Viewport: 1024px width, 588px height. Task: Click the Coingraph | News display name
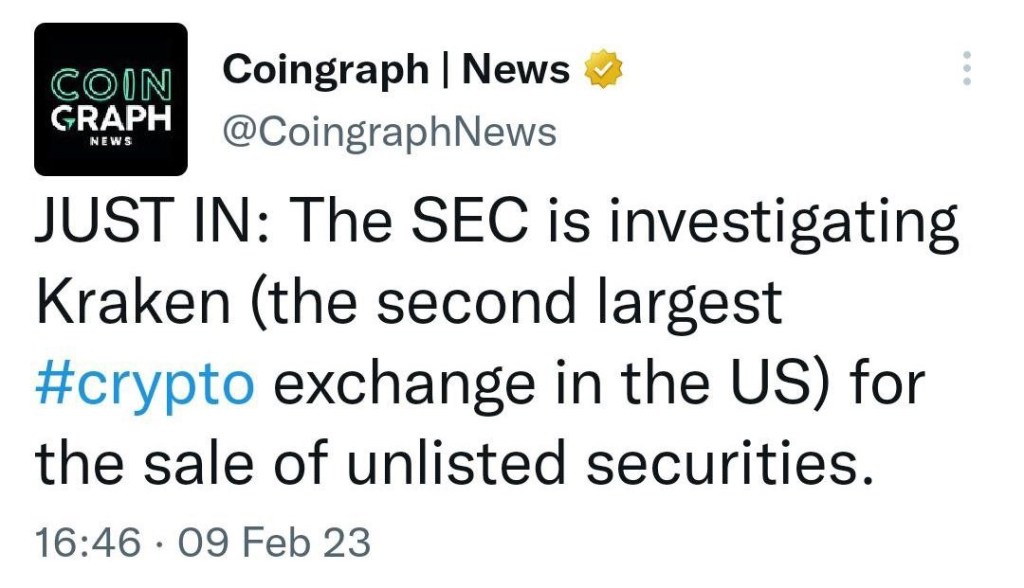point(396,70)
